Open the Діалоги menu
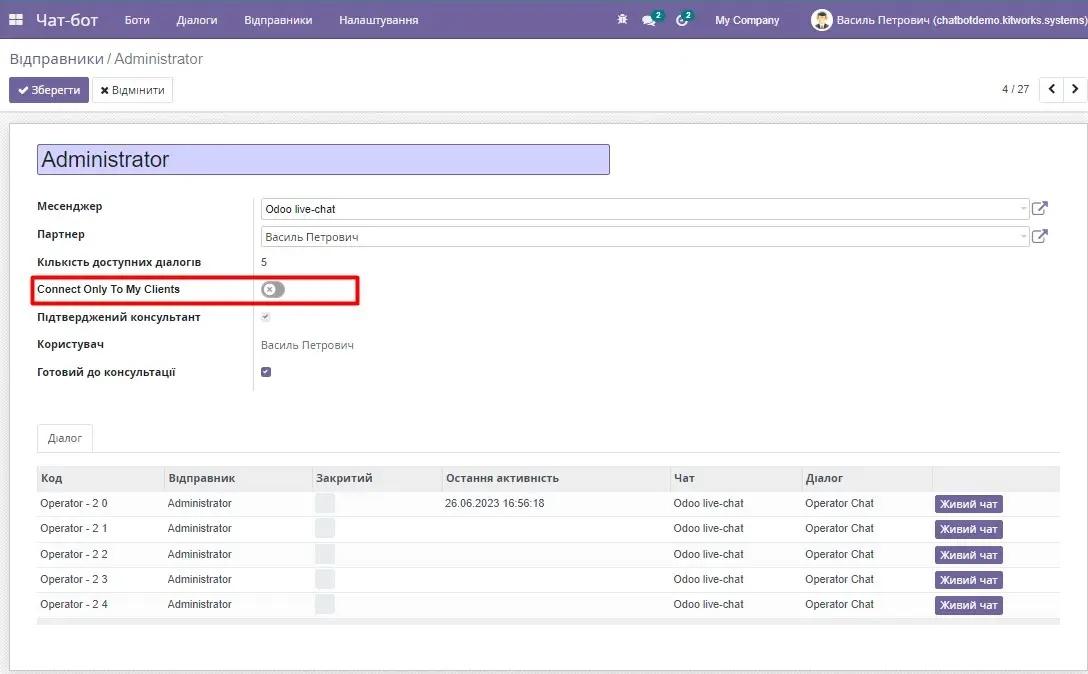1088x674 pixels. (197, 20)
